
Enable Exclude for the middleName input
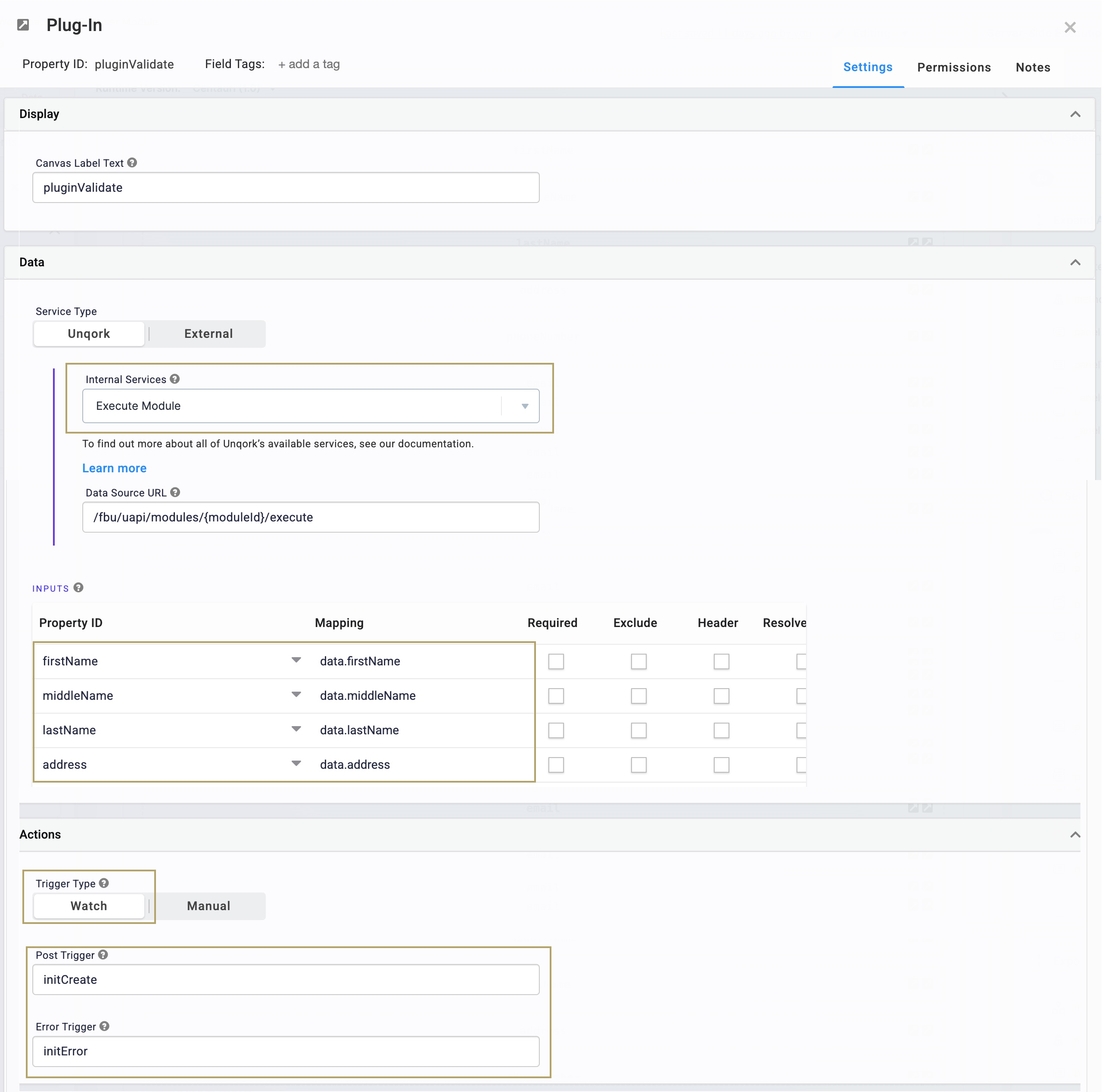639,696
